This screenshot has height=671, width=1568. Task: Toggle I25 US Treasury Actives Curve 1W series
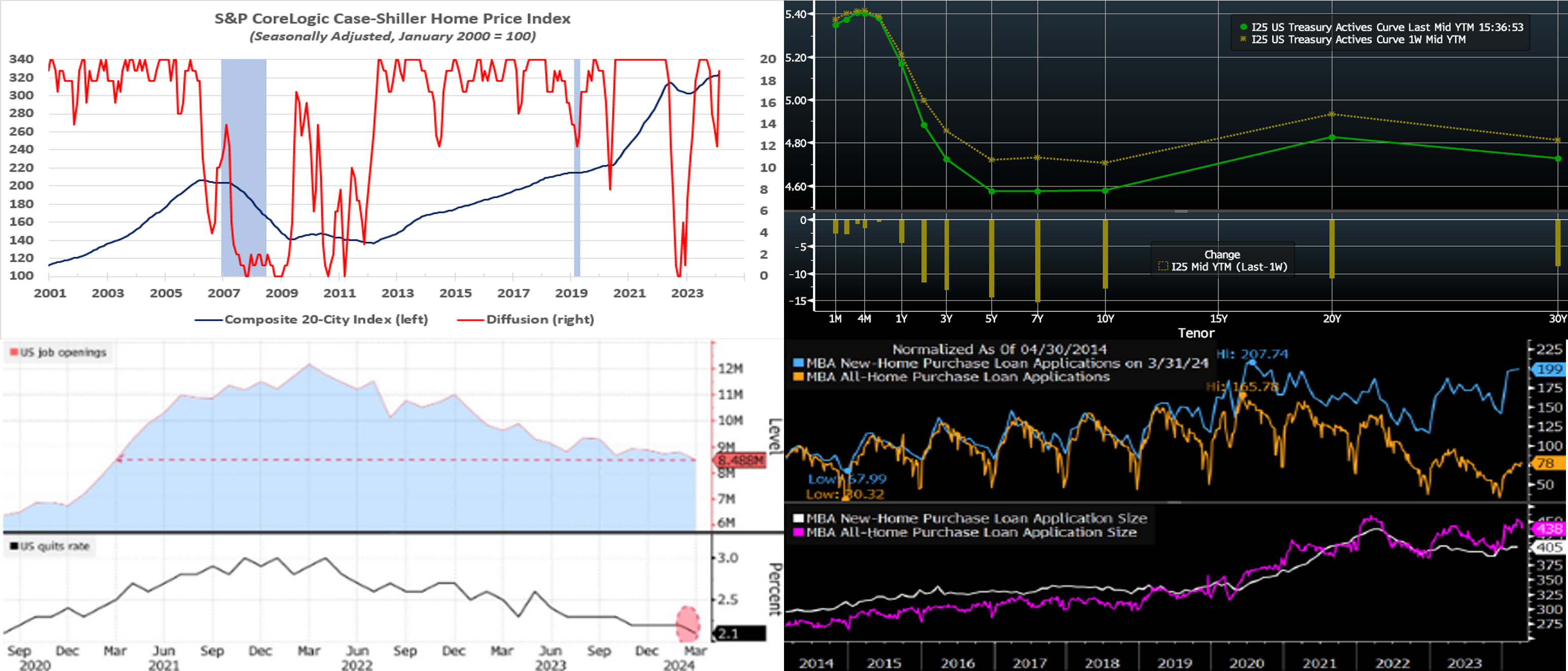1358,40
